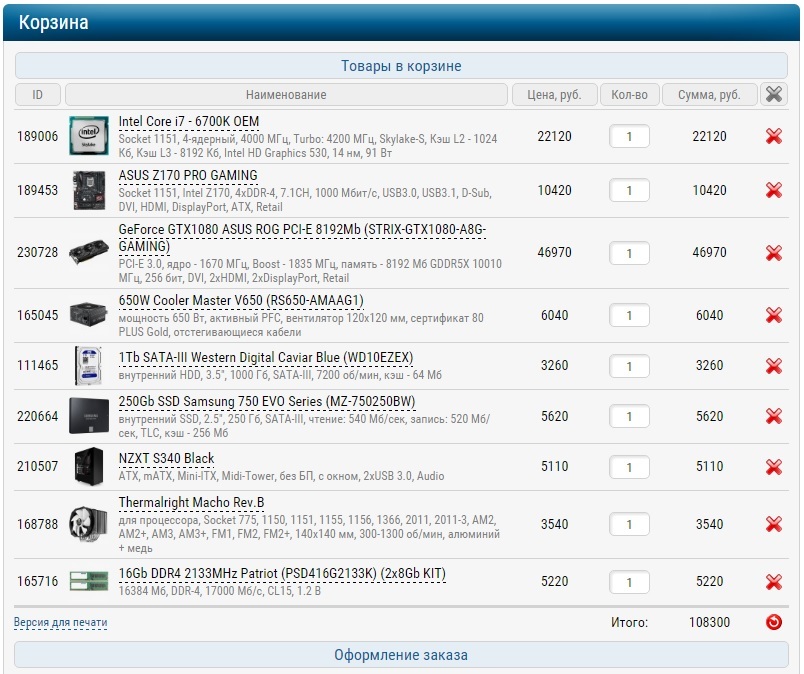Open Thermalright Macho Rev.B product page
Viewport: 804px width, 674px height.
tap(191, 502)
